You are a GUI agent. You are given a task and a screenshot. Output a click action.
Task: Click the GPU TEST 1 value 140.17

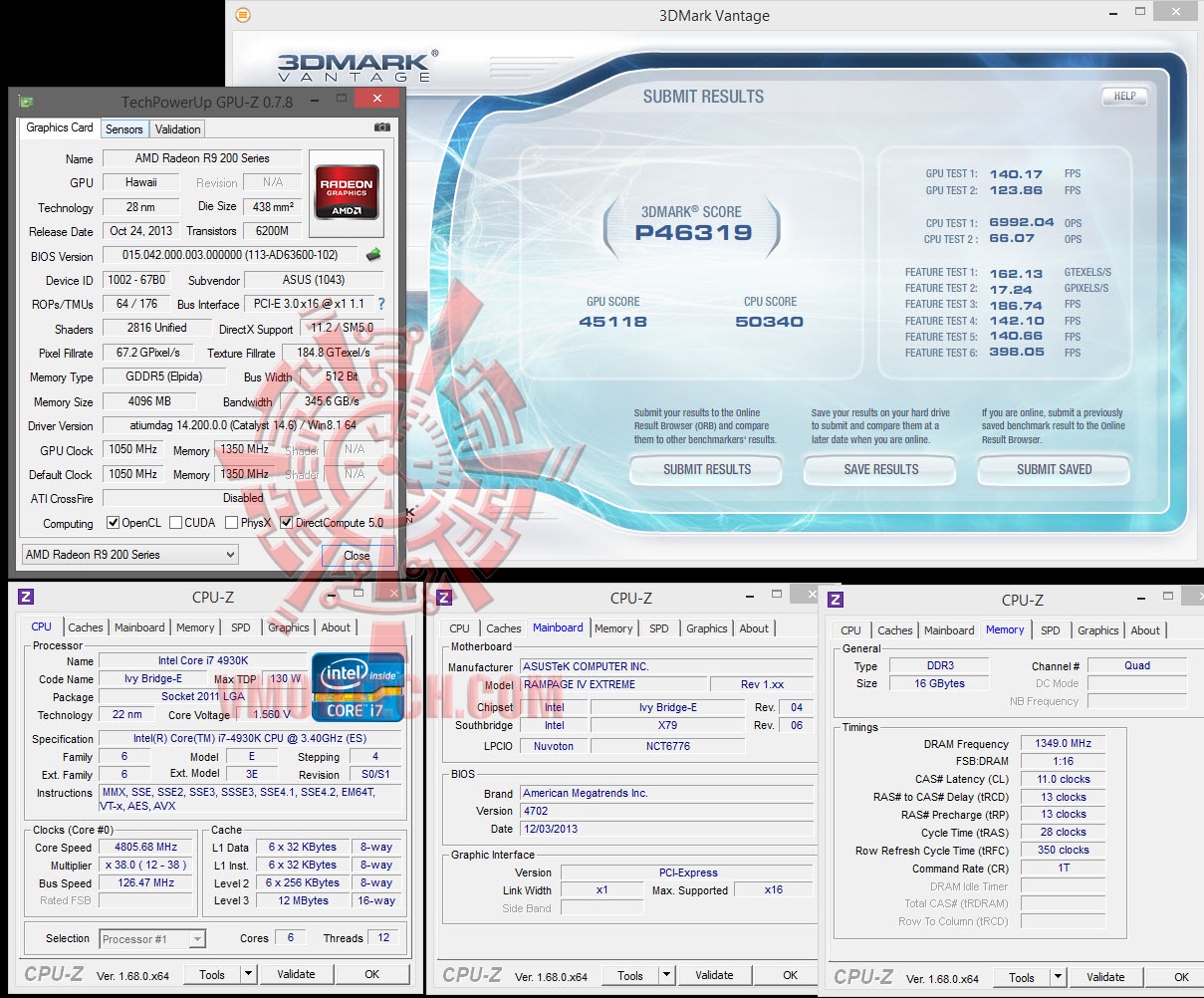1016,173
